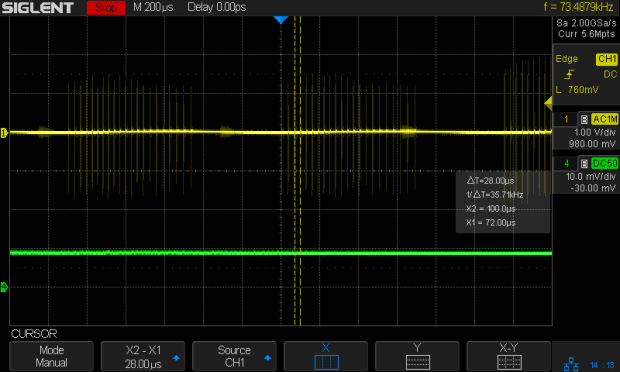Click the L 760mV trigger level value
This screenshot has height=372, width=620.
point(577,90)
